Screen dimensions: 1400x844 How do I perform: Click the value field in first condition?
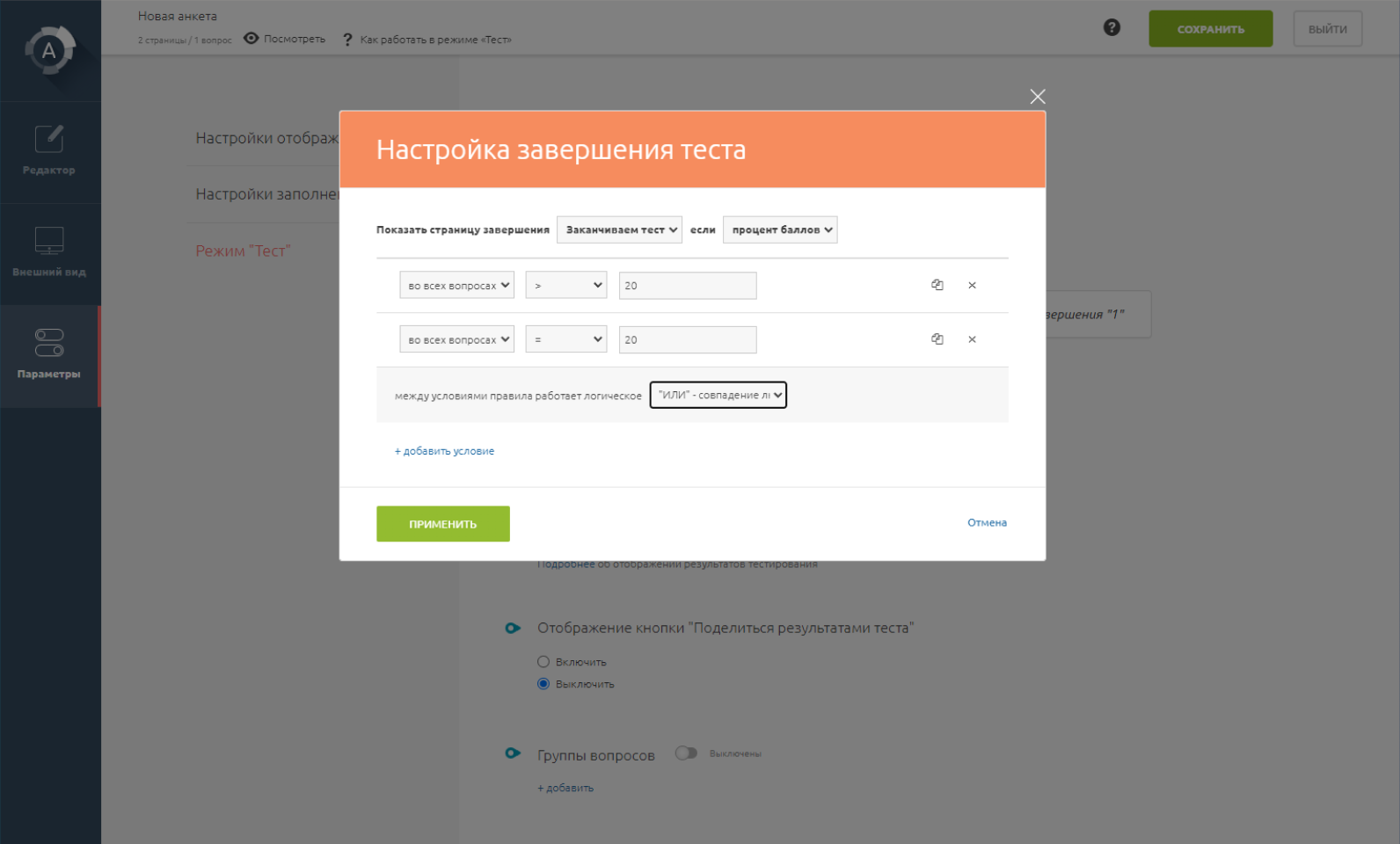pos(687,286)
